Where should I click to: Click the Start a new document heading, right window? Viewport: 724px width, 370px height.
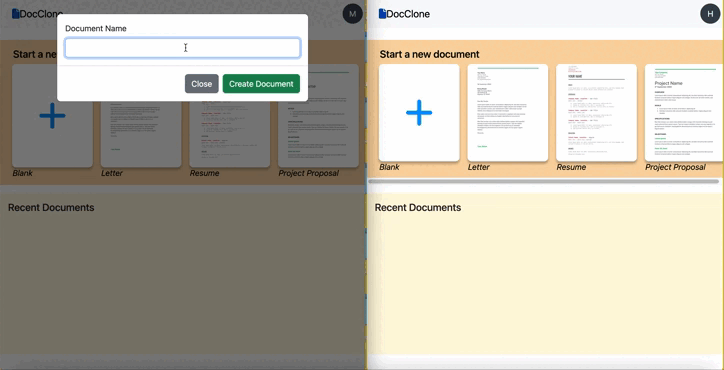(x=429, y=54)
